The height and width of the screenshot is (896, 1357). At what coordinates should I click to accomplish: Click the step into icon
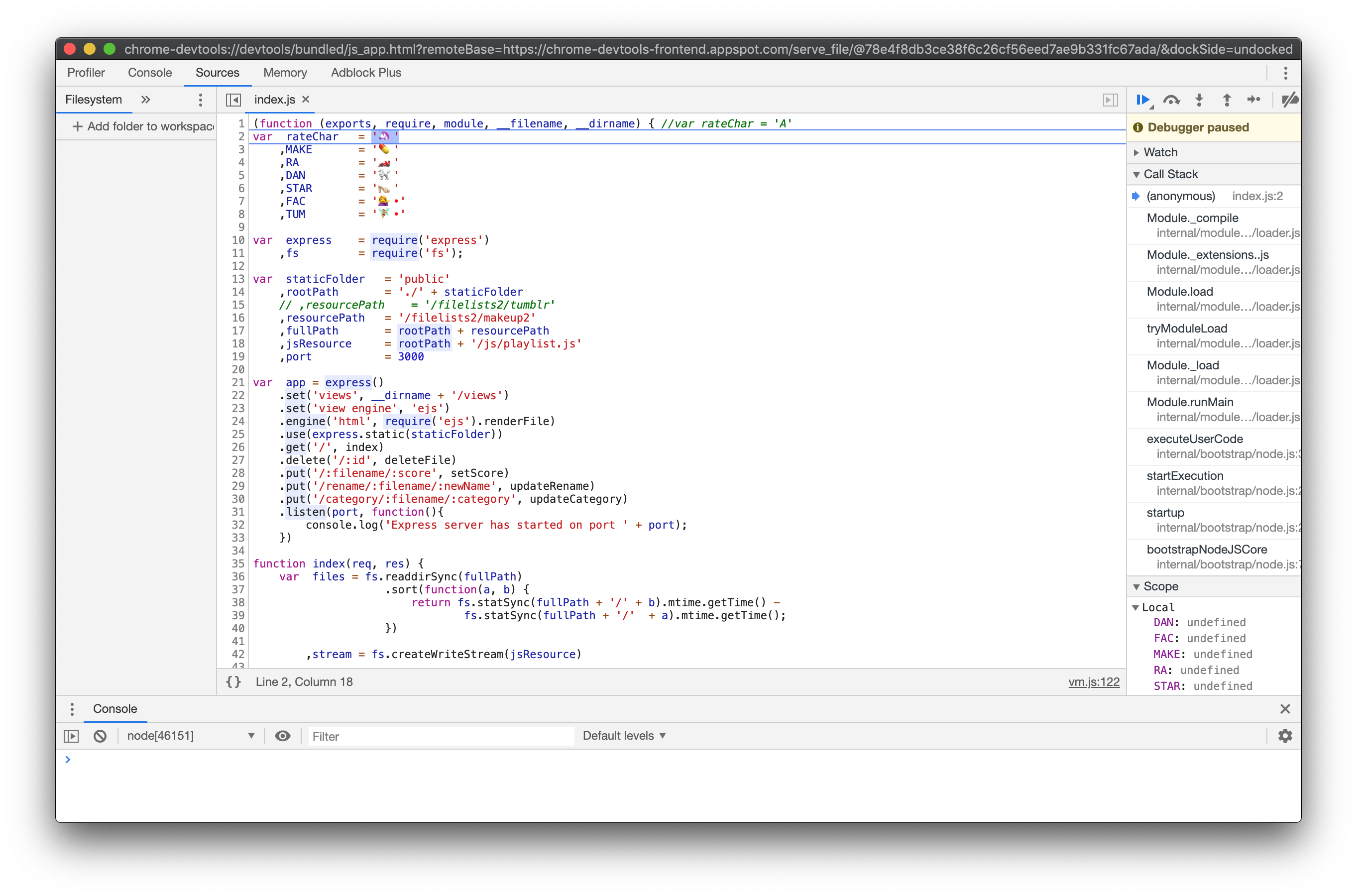[x=1199, y=100]
